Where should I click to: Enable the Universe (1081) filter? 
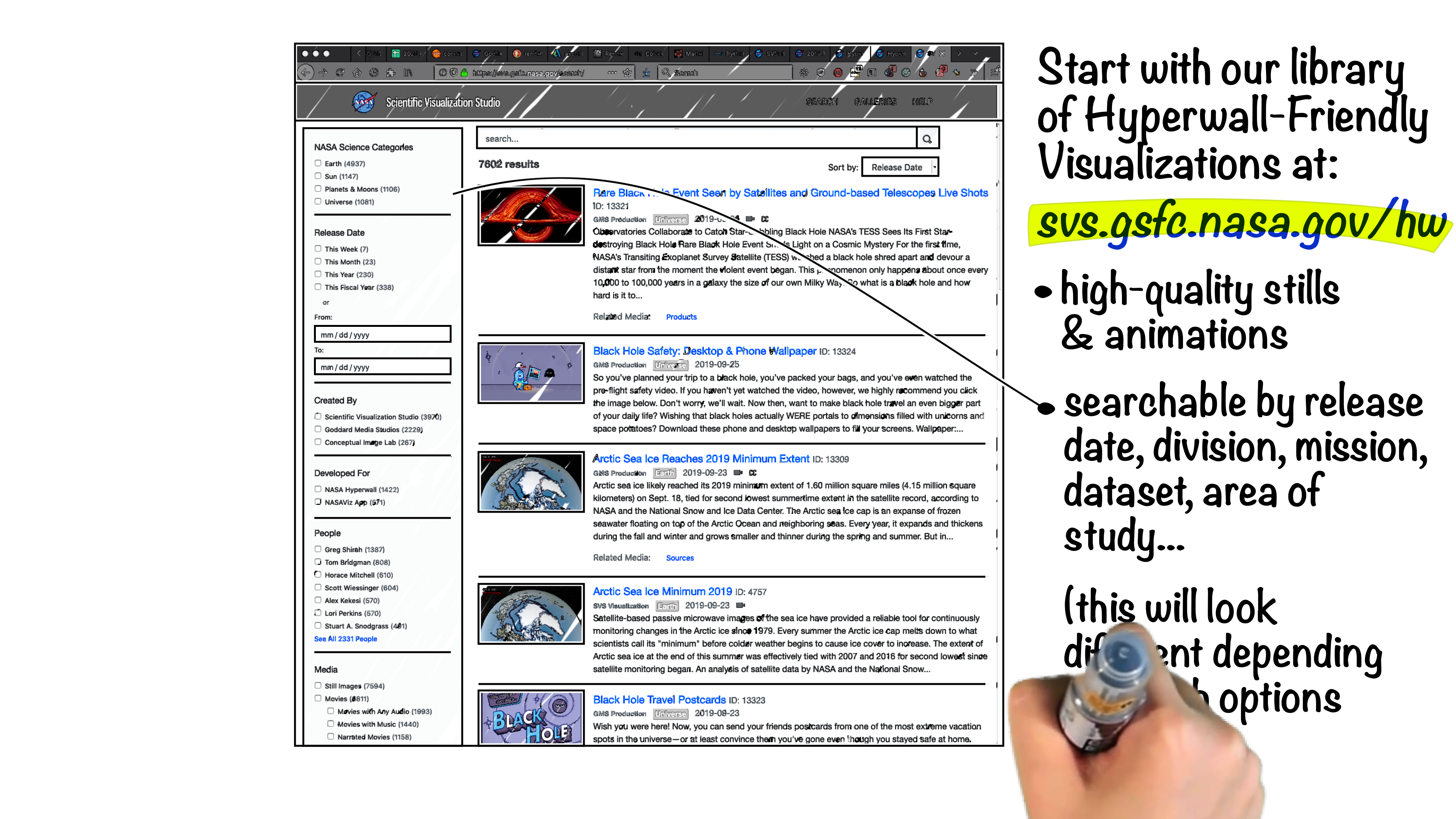point(318,201)
